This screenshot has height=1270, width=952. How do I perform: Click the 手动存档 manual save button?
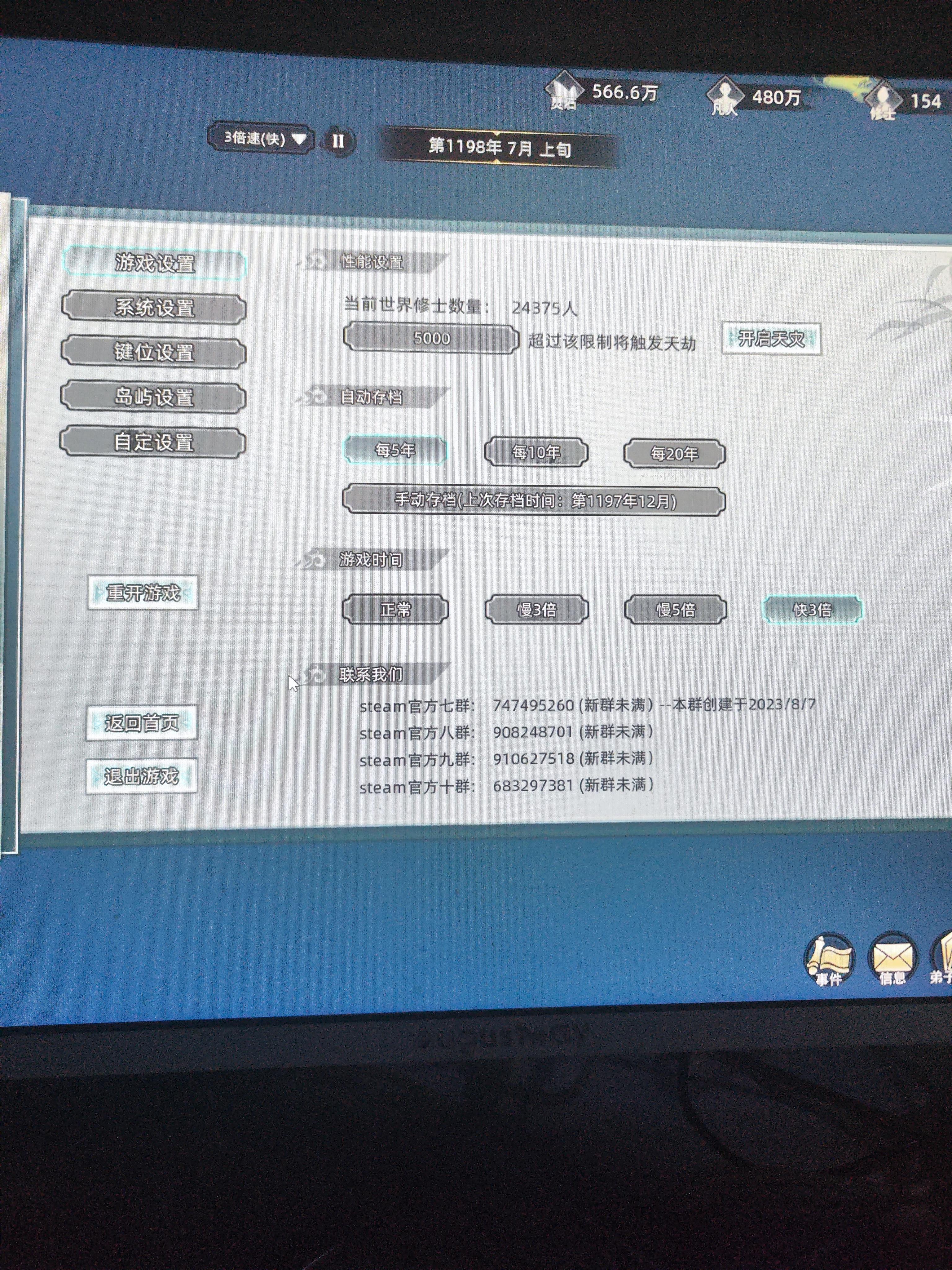[x=534, y=500]
